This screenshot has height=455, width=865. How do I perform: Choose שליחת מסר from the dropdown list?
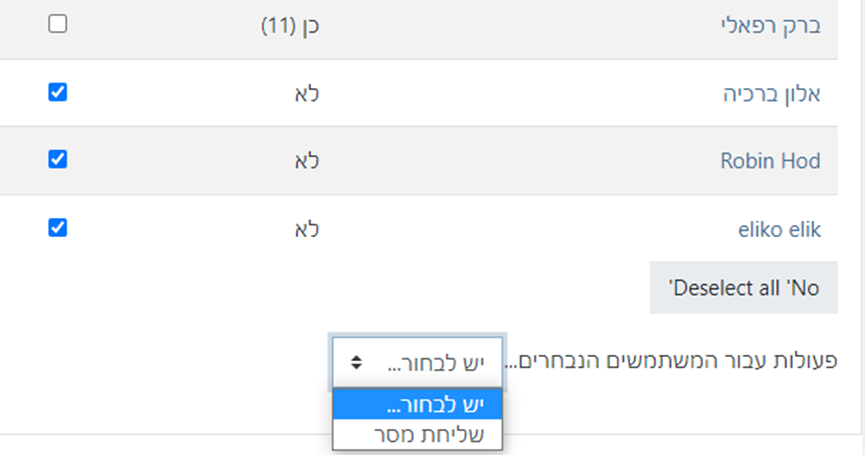pyautogui.click(x=417, y=435)
